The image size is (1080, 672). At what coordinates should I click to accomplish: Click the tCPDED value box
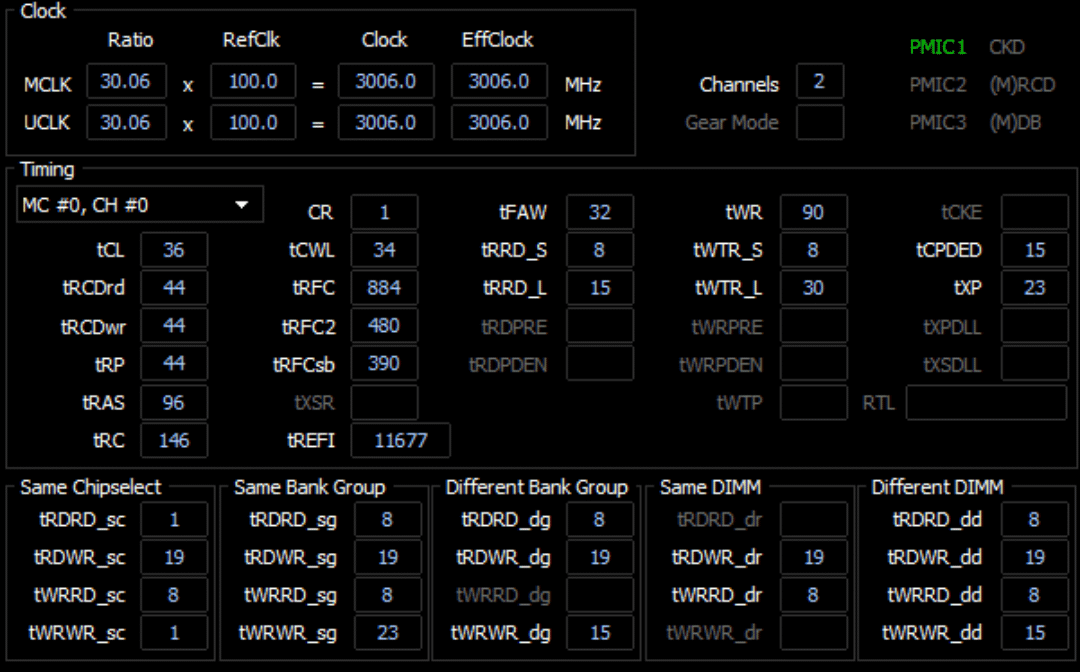[x=1034, y=250]
